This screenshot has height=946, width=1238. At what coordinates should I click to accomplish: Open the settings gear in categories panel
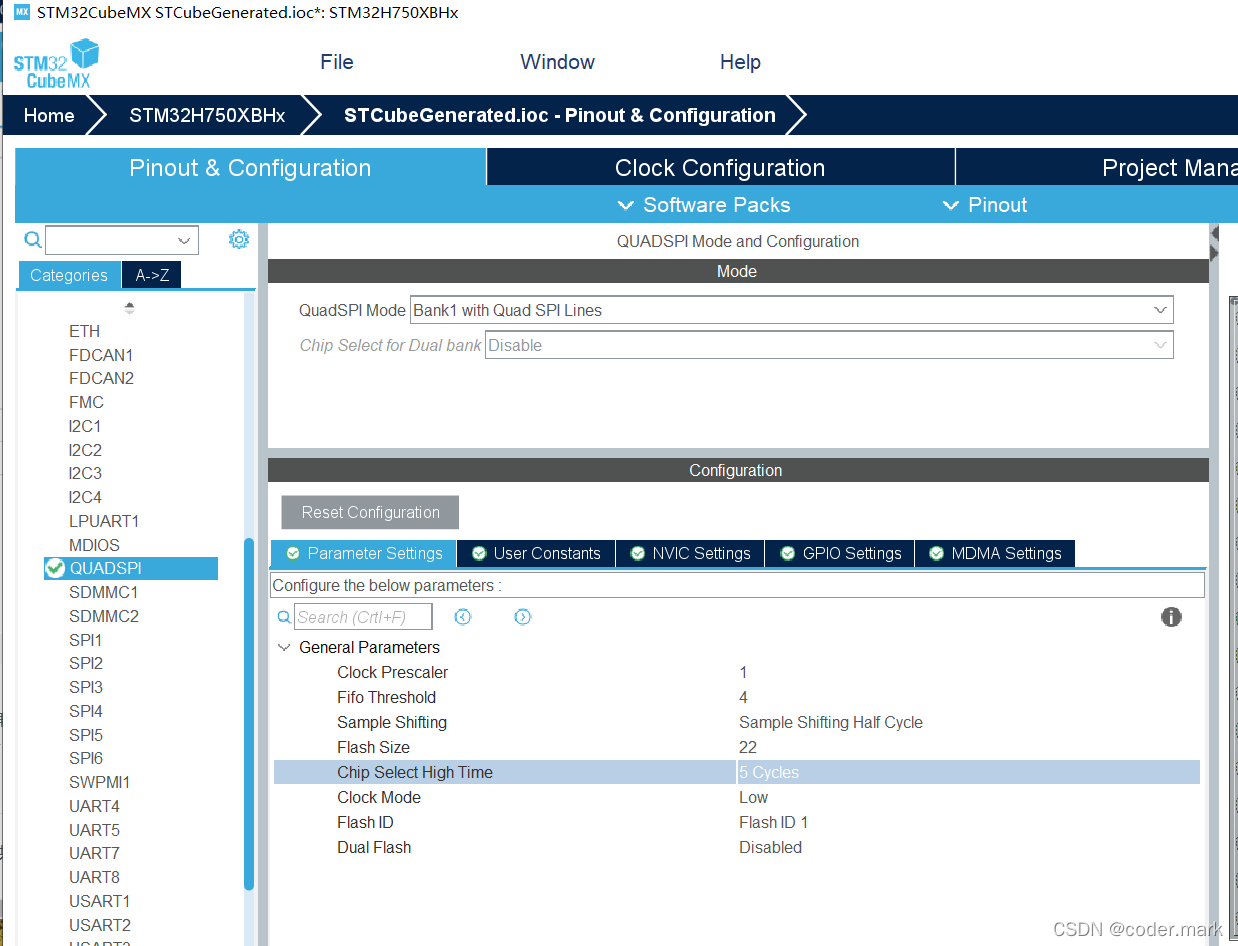tap(238, 239)
